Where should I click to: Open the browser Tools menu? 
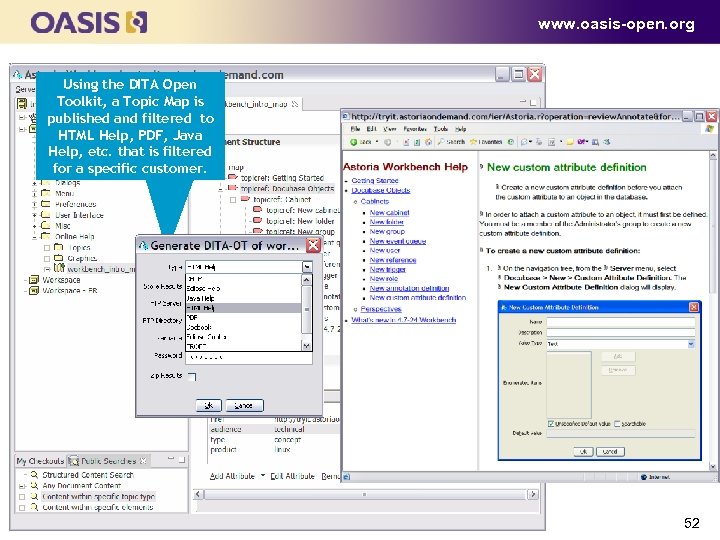coord(441,129)
